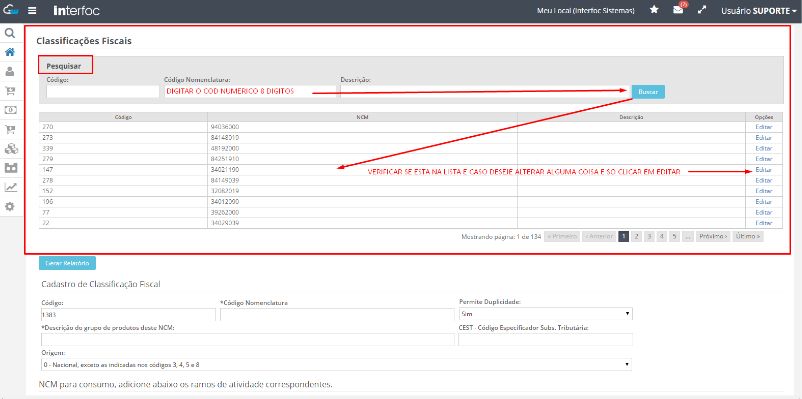Viewport: 802px width, 399px height.
Task: Click the Interfoc brand logo text
Action: click(x=76, y=10)
